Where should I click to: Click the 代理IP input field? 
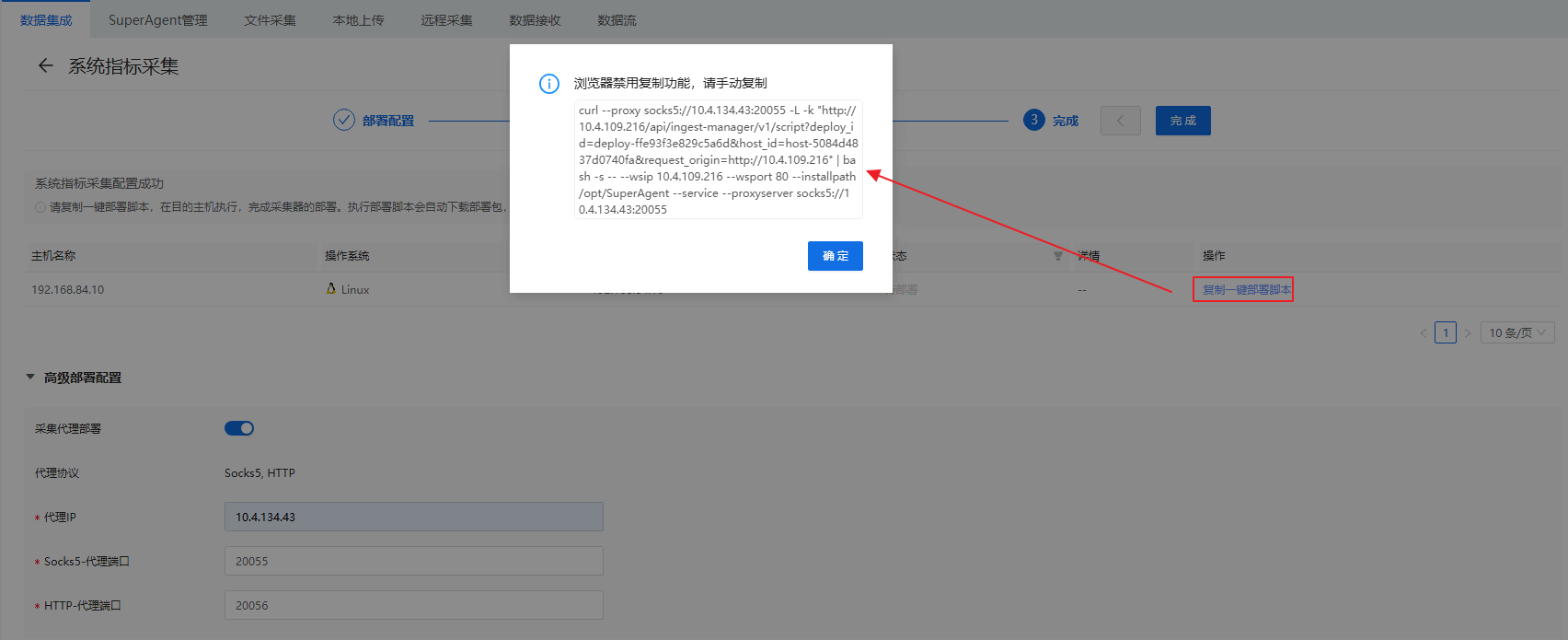pos(414,517)
